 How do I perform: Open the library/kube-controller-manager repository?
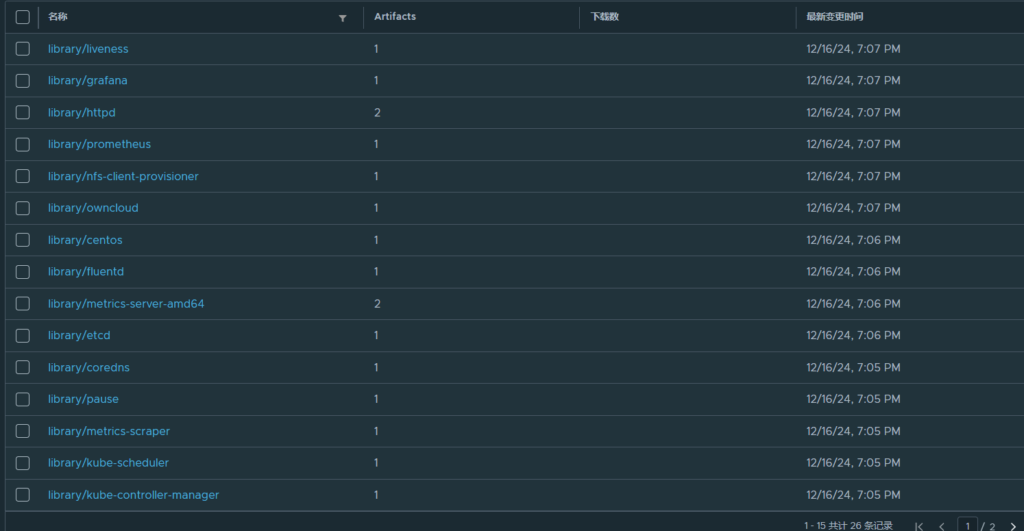(133, 495)
